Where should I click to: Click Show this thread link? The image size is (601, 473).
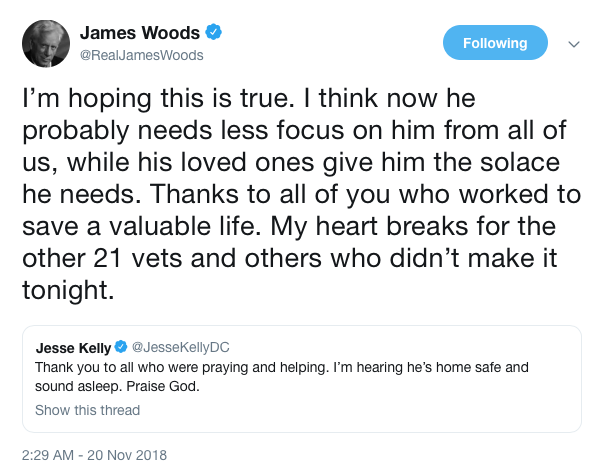click(x=87, y=410)
